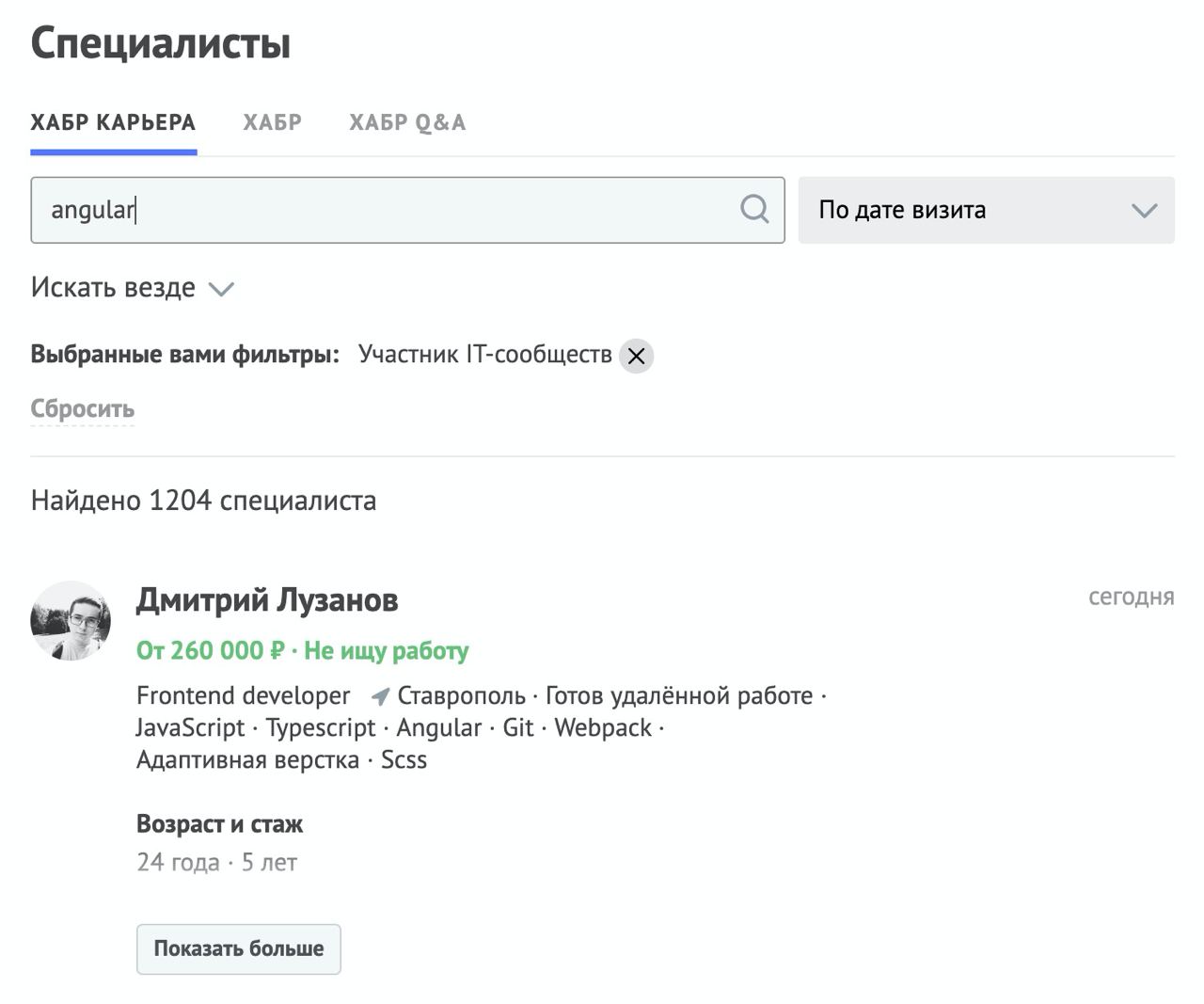Expand the Искать везде options

(x=132, y=288)
